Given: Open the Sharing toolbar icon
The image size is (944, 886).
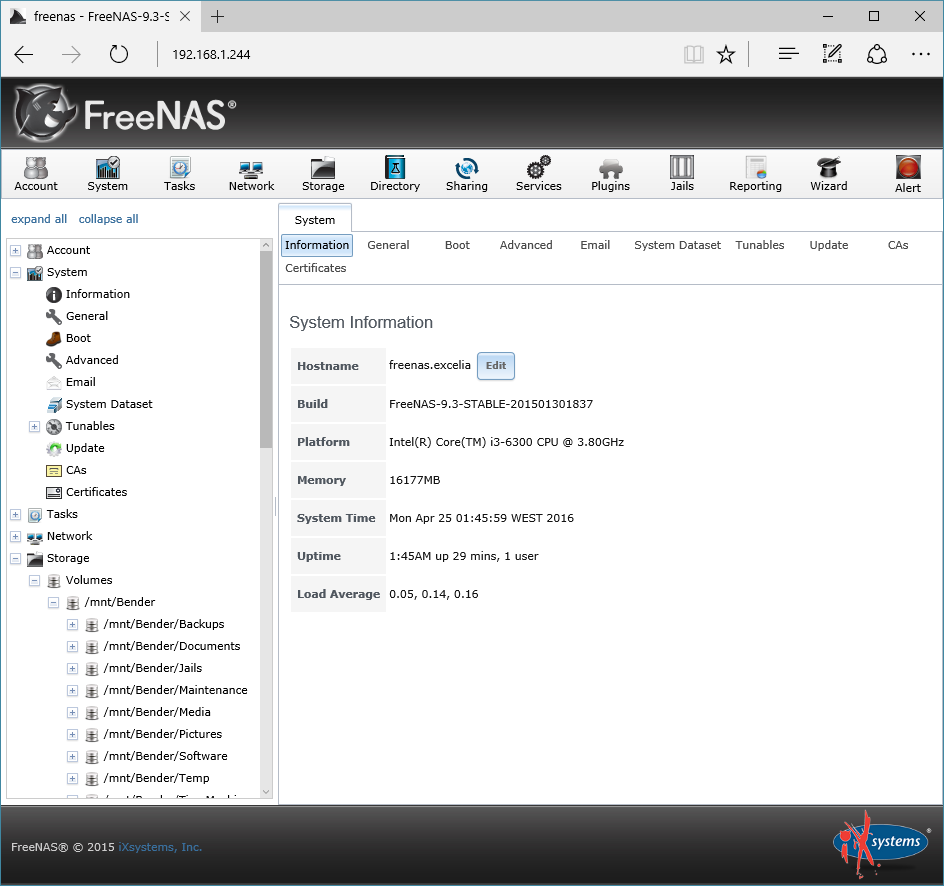Looking at the screenshot, I should pos(467,174).
